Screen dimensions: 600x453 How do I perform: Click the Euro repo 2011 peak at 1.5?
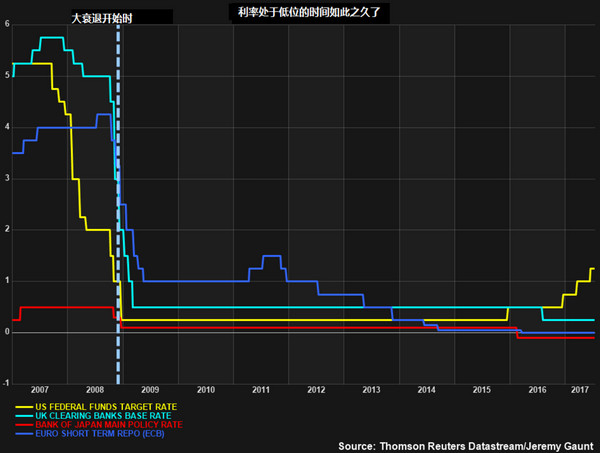pyautogui.click(x=272, y=256)
